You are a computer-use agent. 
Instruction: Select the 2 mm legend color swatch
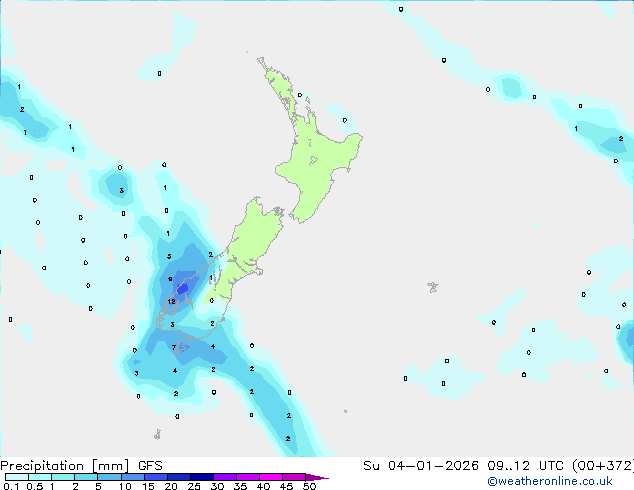coord(86,477)
